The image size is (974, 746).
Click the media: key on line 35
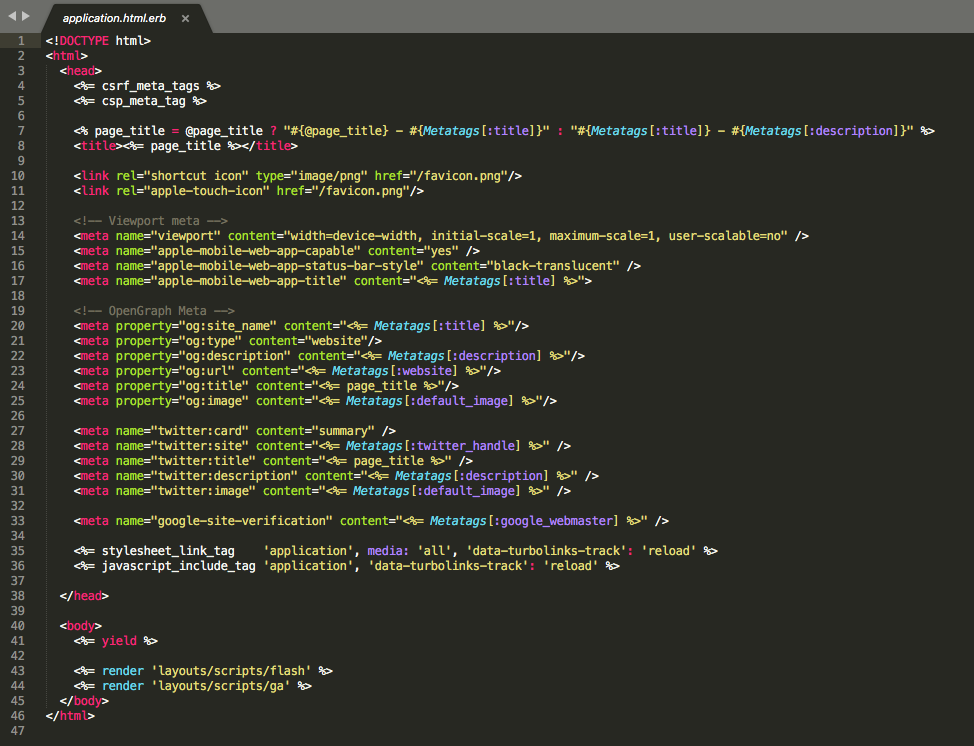pos(389,551)
